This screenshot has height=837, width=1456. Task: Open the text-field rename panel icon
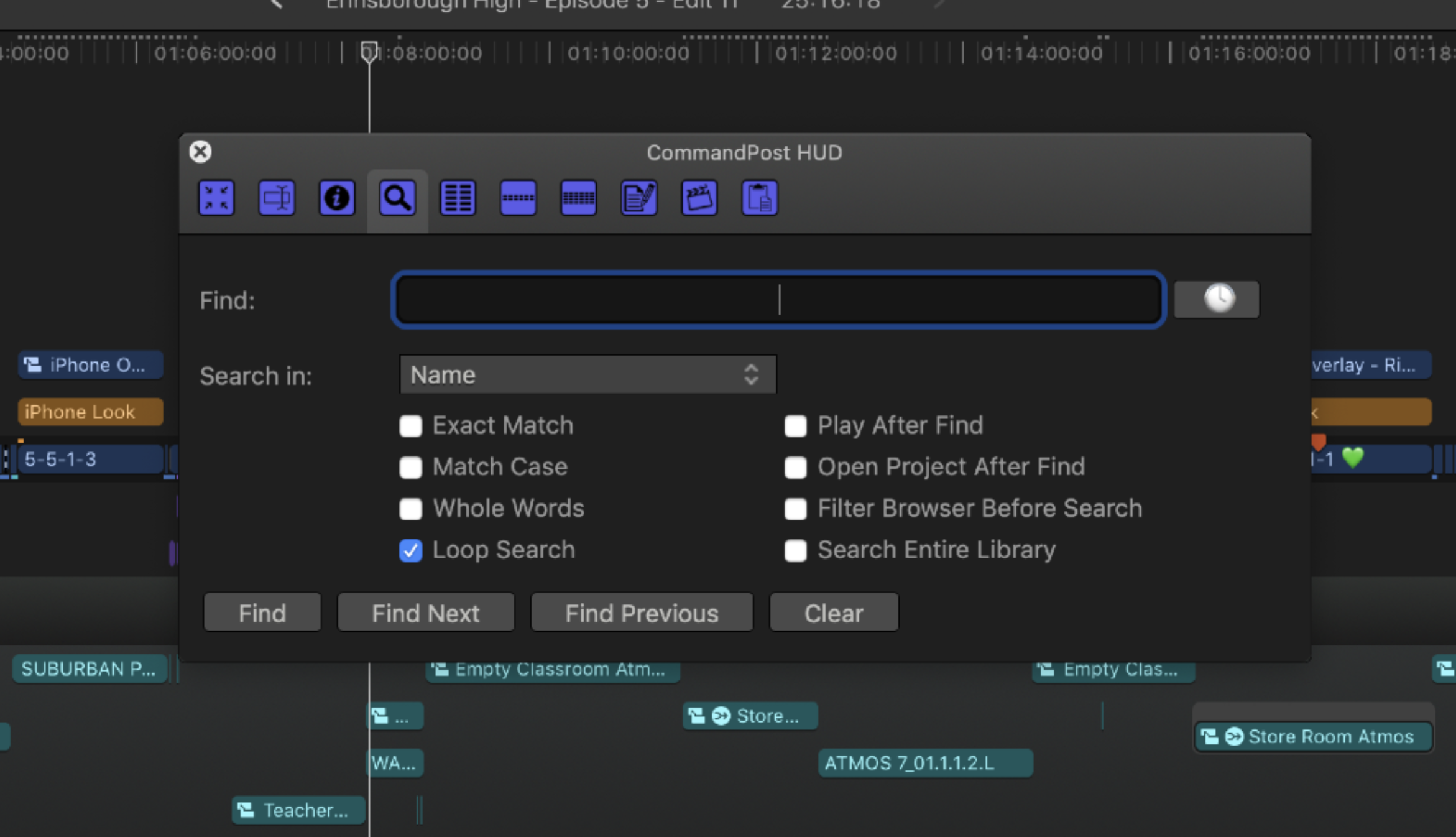pos(277,198)
